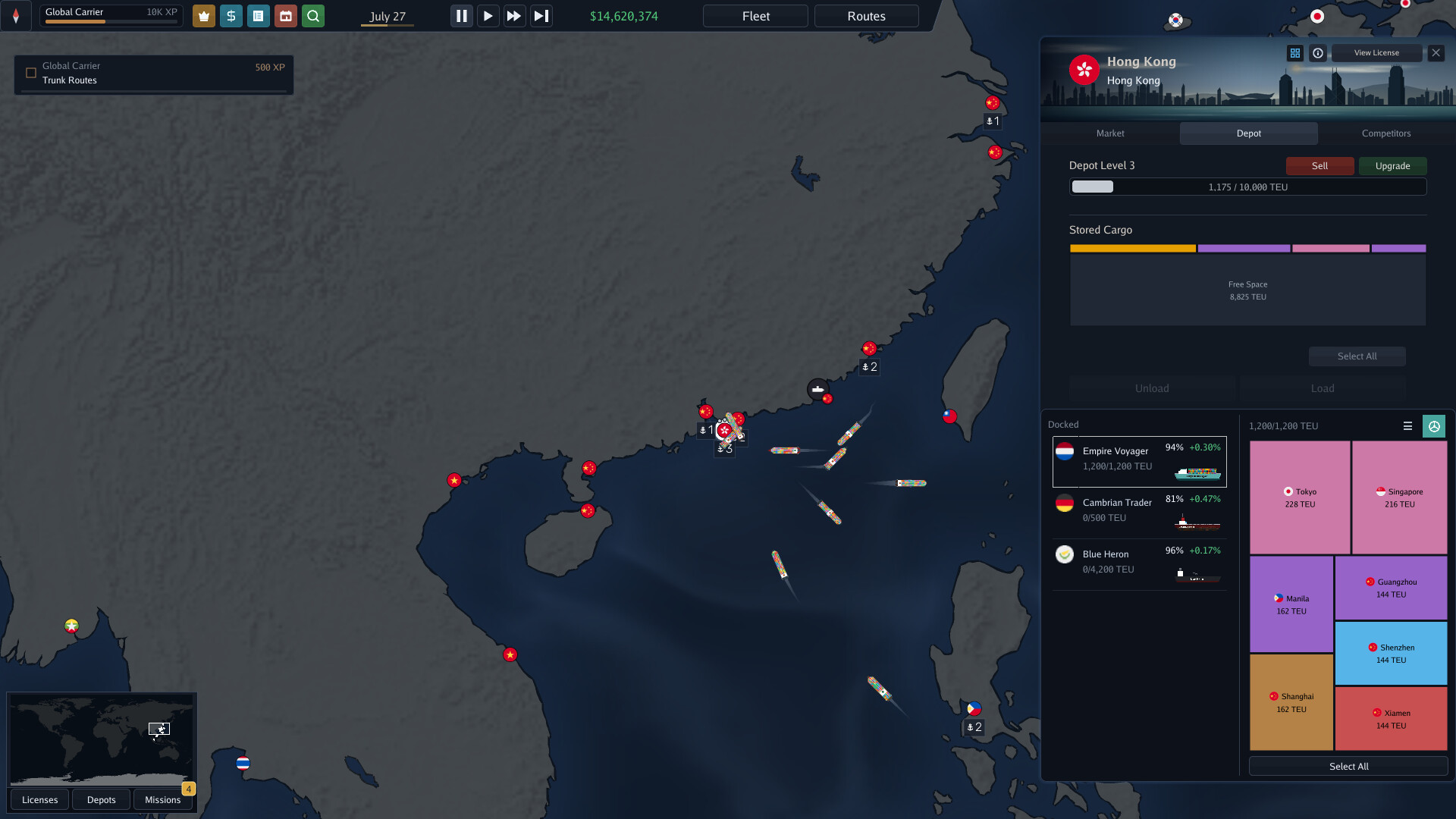Sell the Level 3 depot

(x=1319, y=166)
